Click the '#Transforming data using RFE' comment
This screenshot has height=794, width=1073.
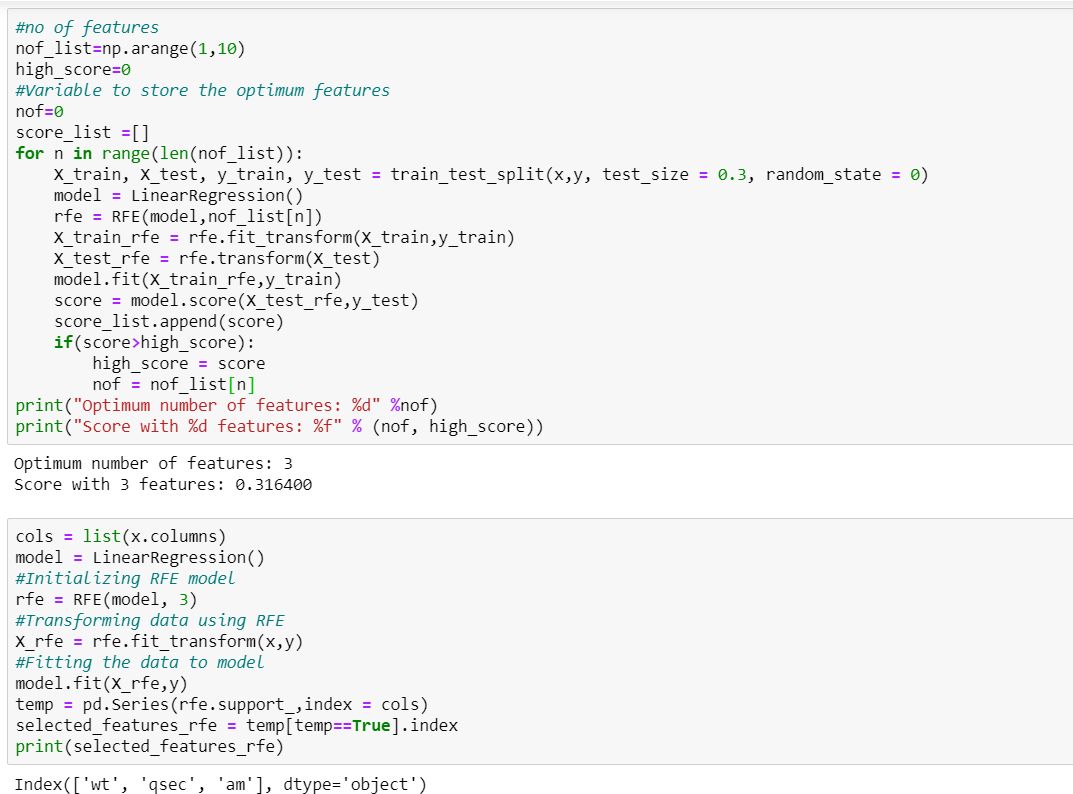click(150, 620)
